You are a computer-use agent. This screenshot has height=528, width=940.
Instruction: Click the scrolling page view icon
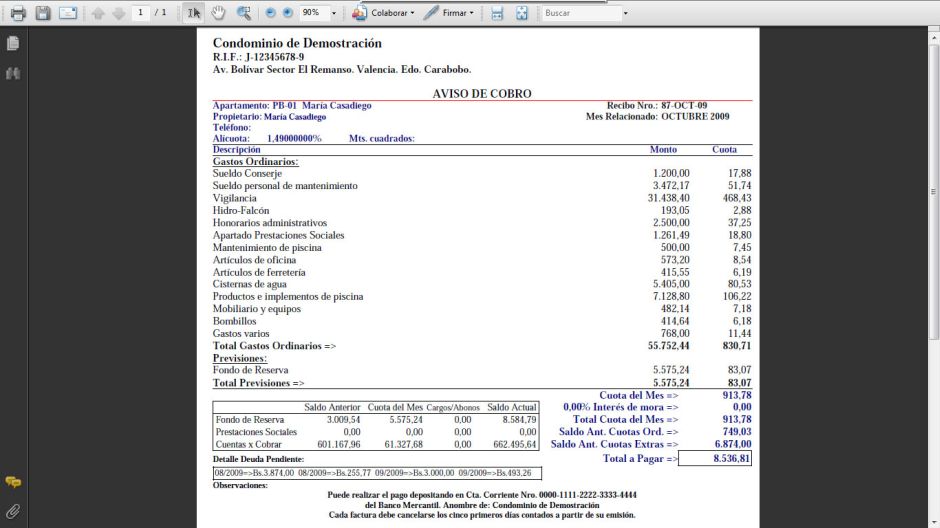point(497,13)
